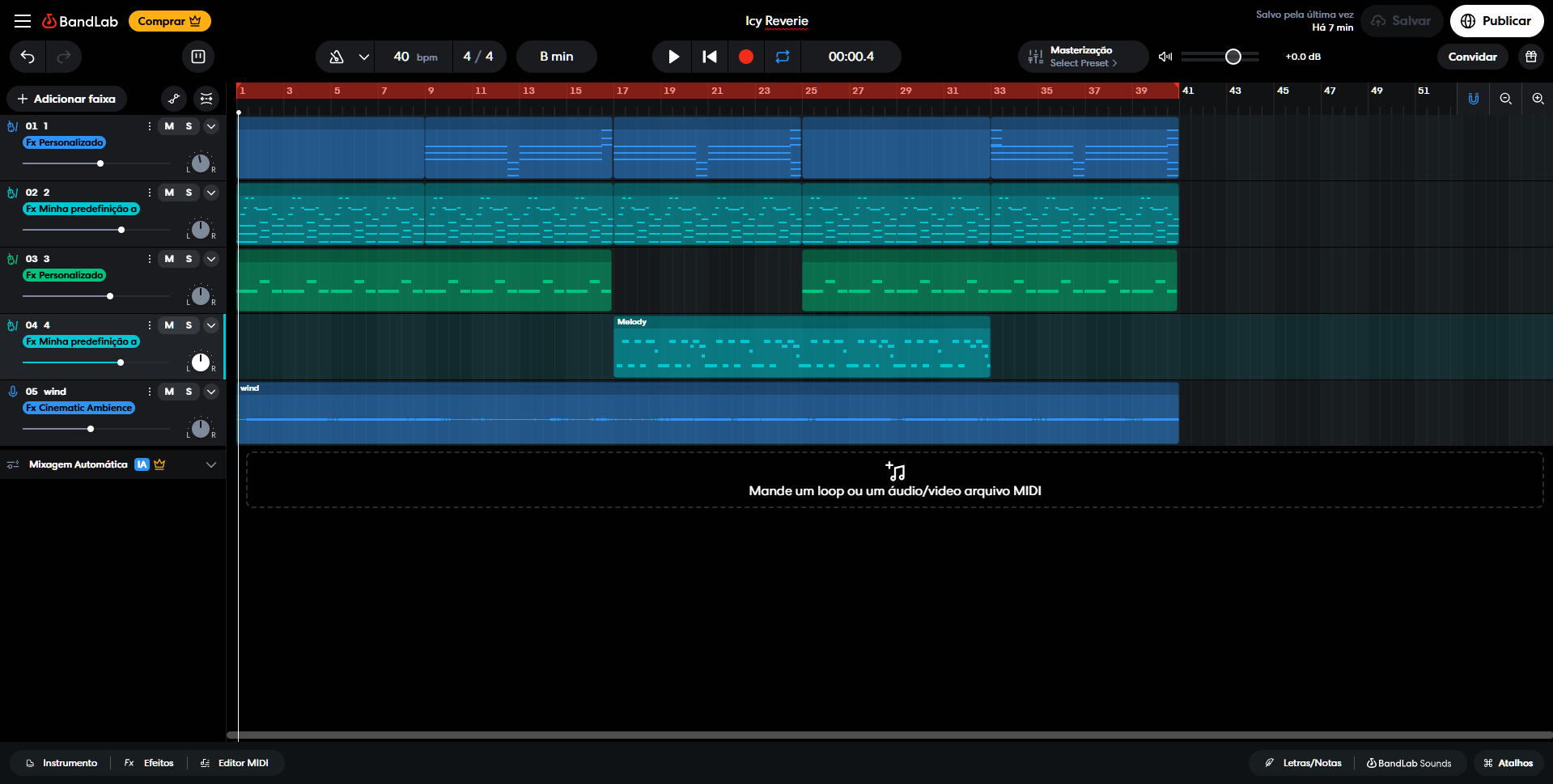Expand wind track options chevron
This screenshot has height=784, width=1553.
pos(211,392)
